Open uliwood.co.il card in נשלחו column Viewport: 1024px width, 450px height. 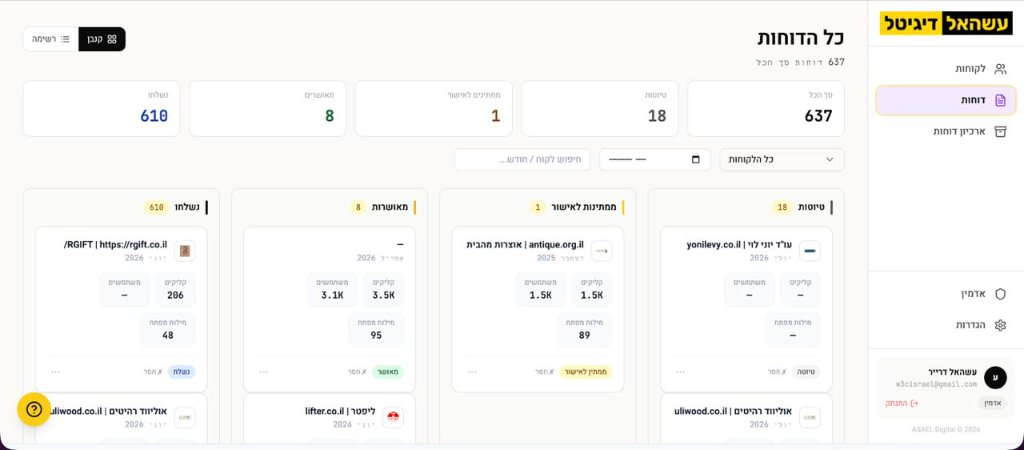108,411
